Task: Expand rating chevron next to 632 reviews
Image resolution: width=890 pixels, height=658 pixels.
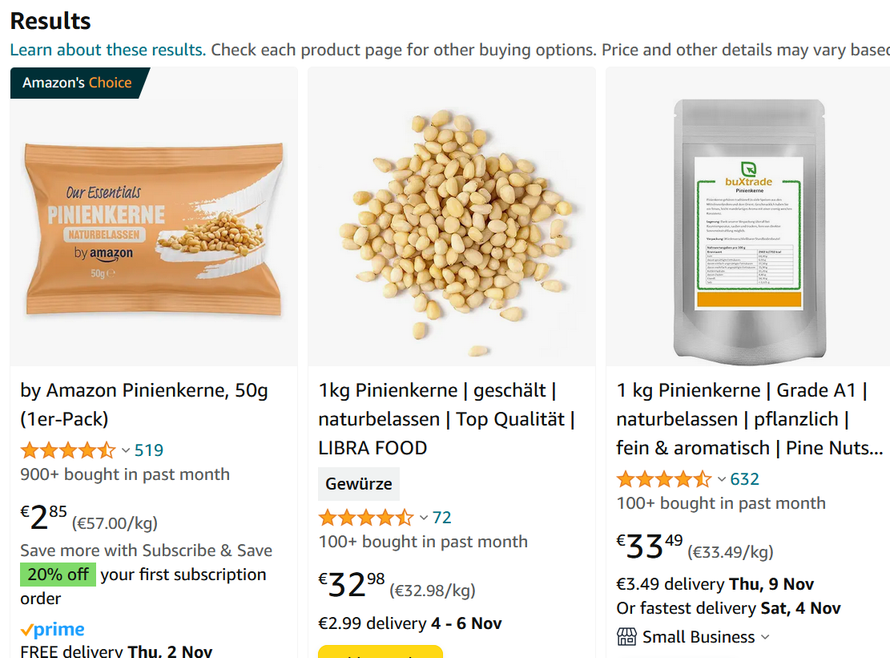Action: pos(721,480)
